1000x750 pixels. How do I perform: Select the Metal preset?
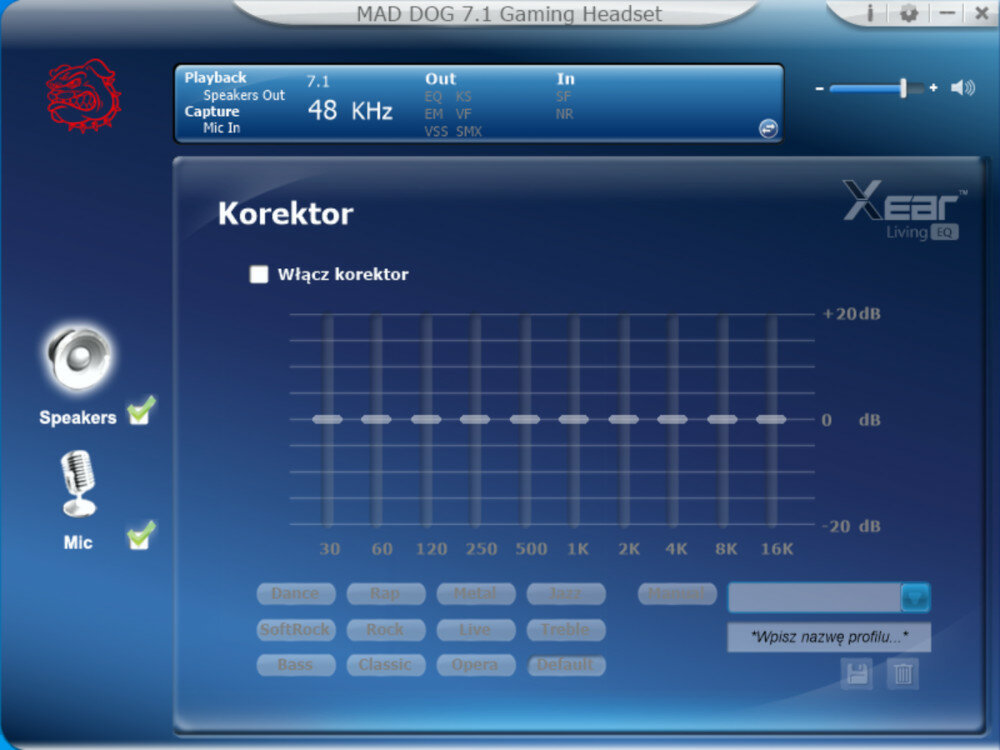[x=476, y=594]
